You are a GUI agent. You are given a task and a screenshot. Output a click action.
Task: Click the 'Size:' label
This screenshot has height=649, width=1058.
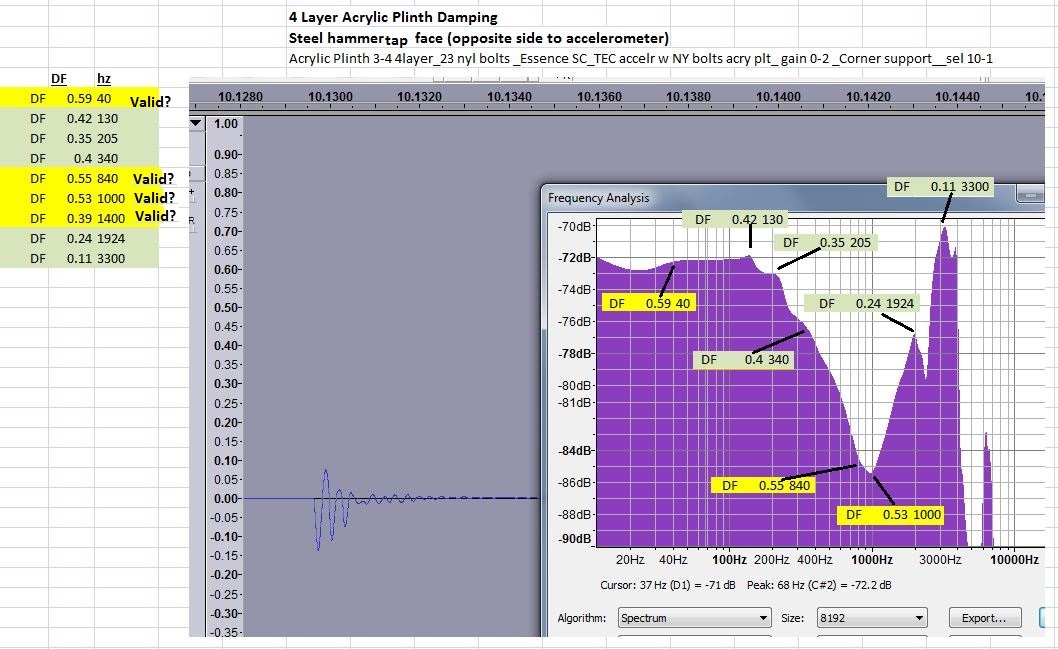(x=792, y=618)
